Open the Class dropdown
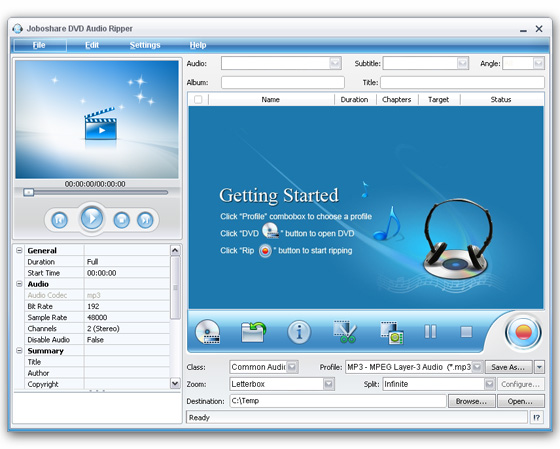This screenshot has width=560, height=449. (x=292, y=367)
